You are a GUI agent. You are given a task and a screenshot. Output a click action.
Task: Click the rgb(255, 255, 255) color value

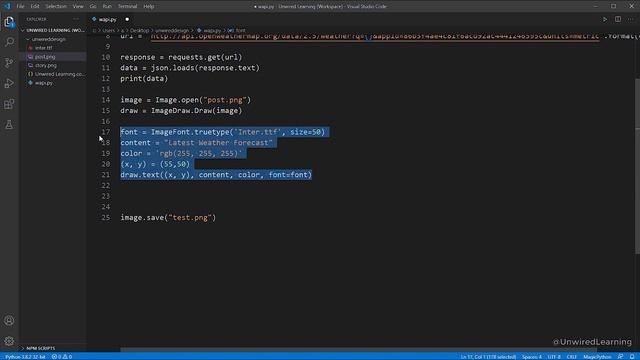click(199, 153)
